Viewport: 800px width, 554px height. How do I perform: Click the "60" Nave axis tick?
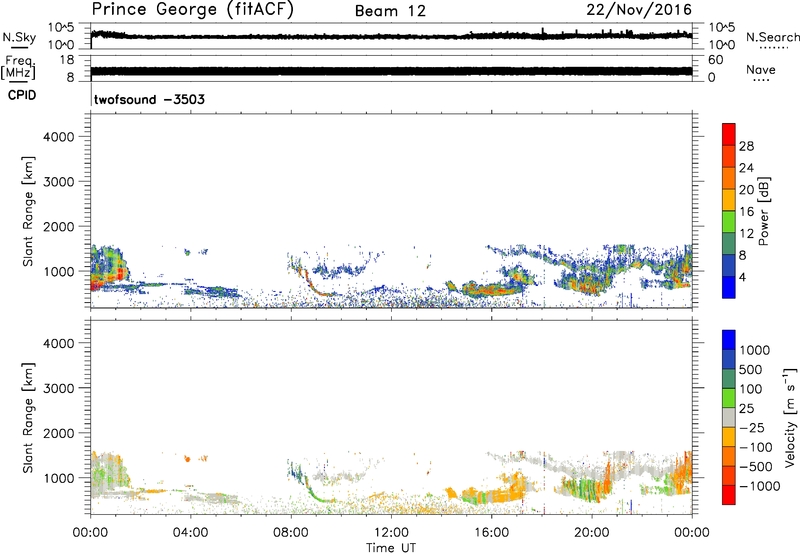[716, 60]
